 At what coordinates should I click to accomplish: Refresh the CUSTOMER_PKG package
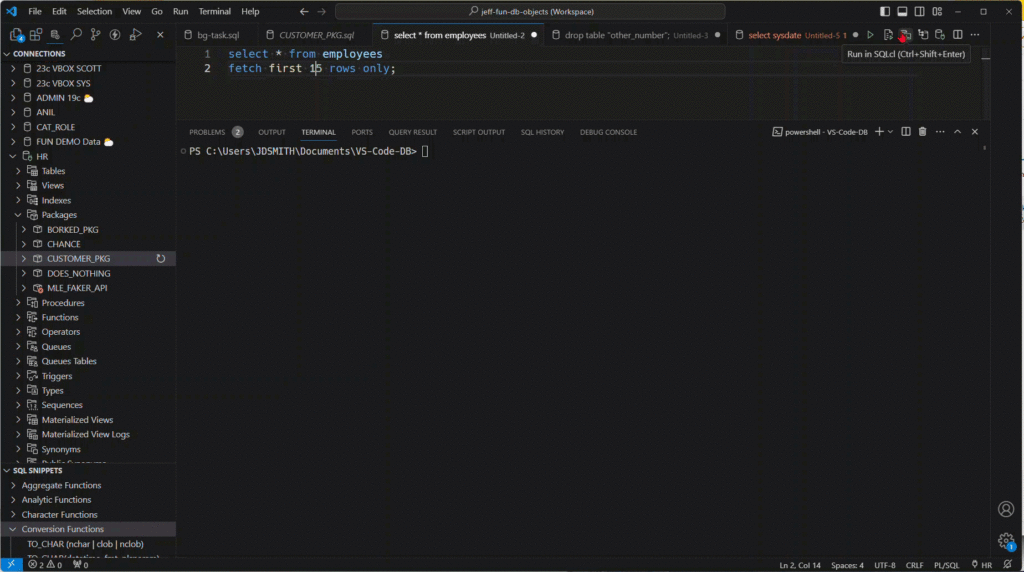(x=161, y=259)
